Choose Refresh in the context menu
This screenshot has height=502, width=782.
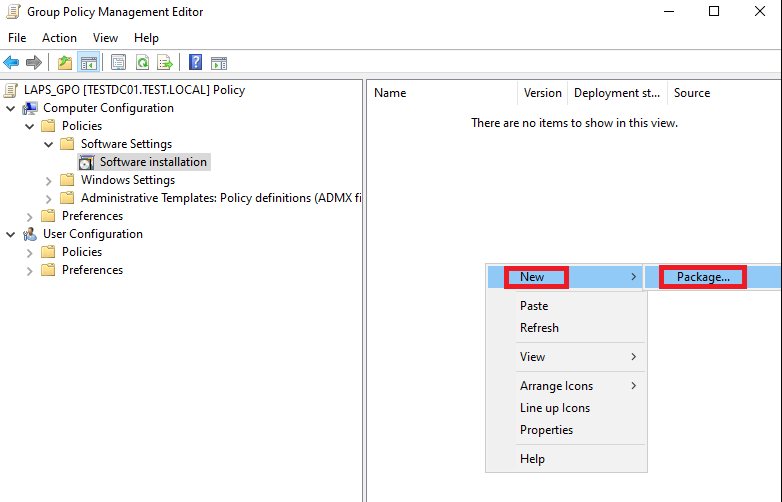[x=539, y=328]
